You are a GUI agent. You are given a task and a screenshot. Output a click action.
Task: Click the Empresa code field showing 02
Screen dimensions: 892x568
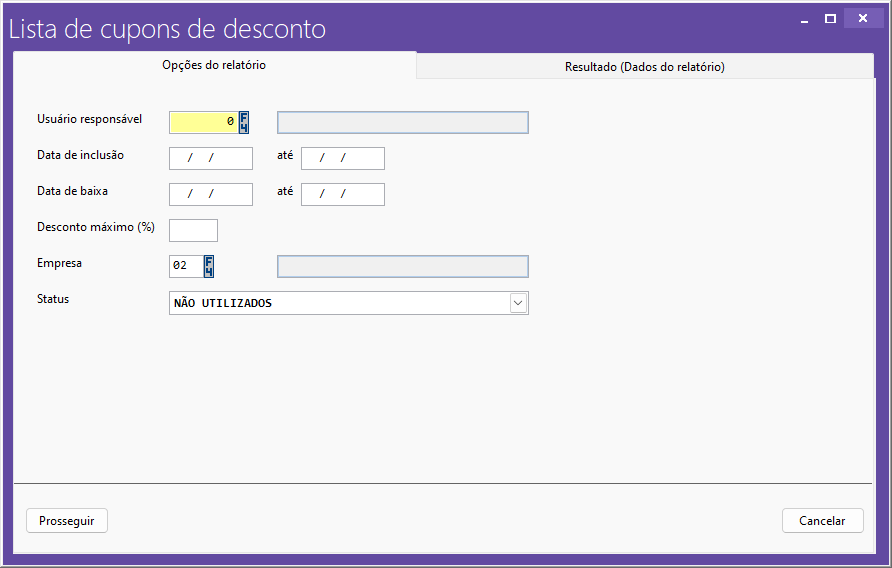(x=186, y=266)
